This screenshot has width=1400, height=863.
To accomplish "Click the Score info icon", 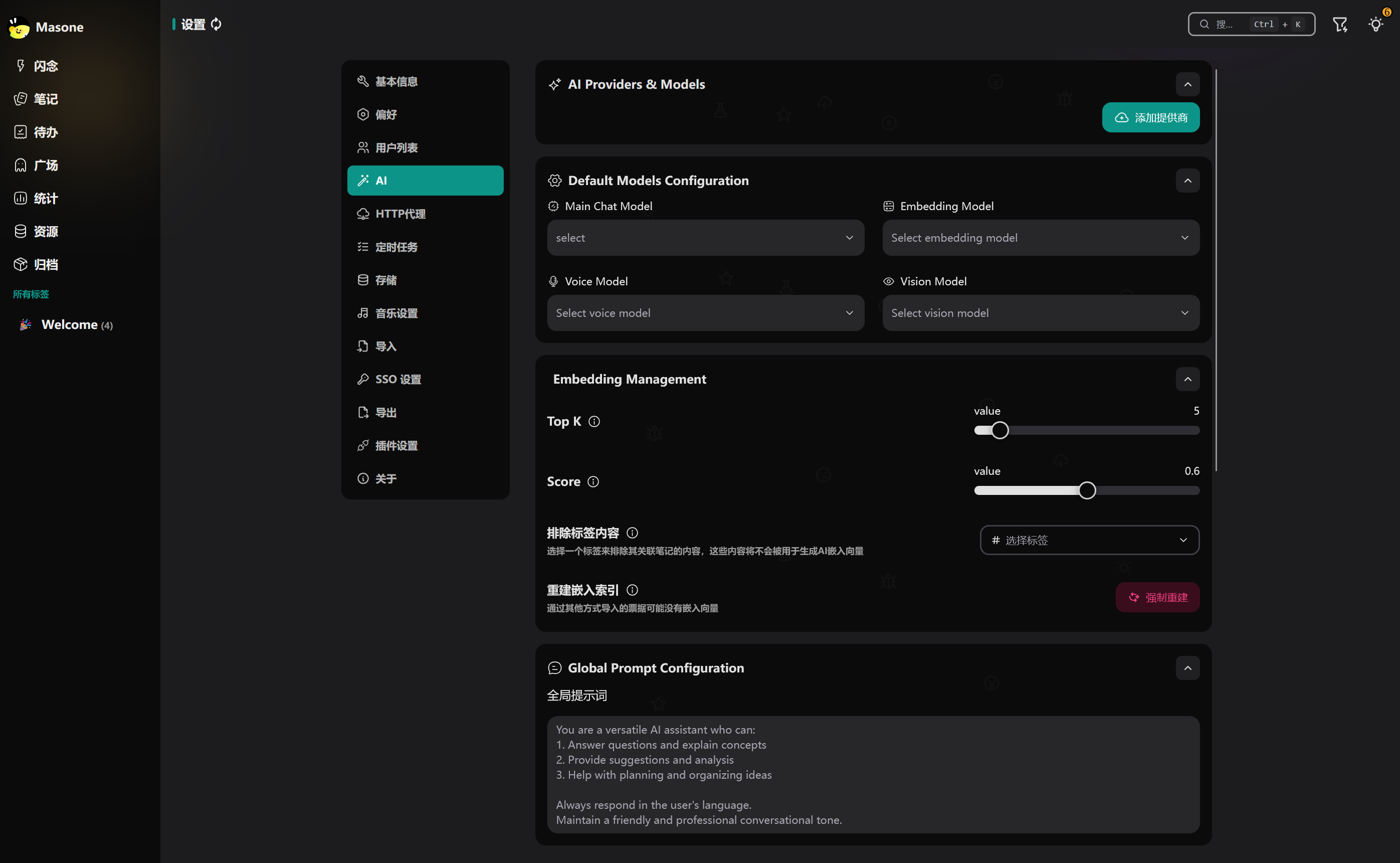I will click(593, 482).
